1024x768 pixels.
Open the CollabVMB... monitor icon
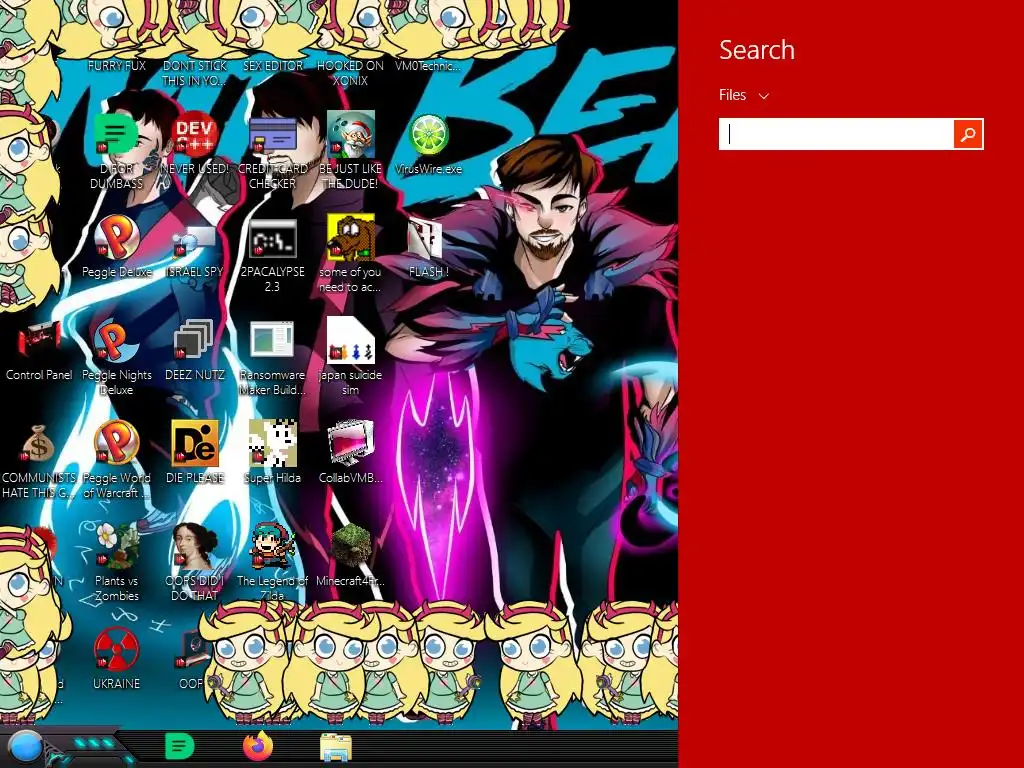click(351, 443)
